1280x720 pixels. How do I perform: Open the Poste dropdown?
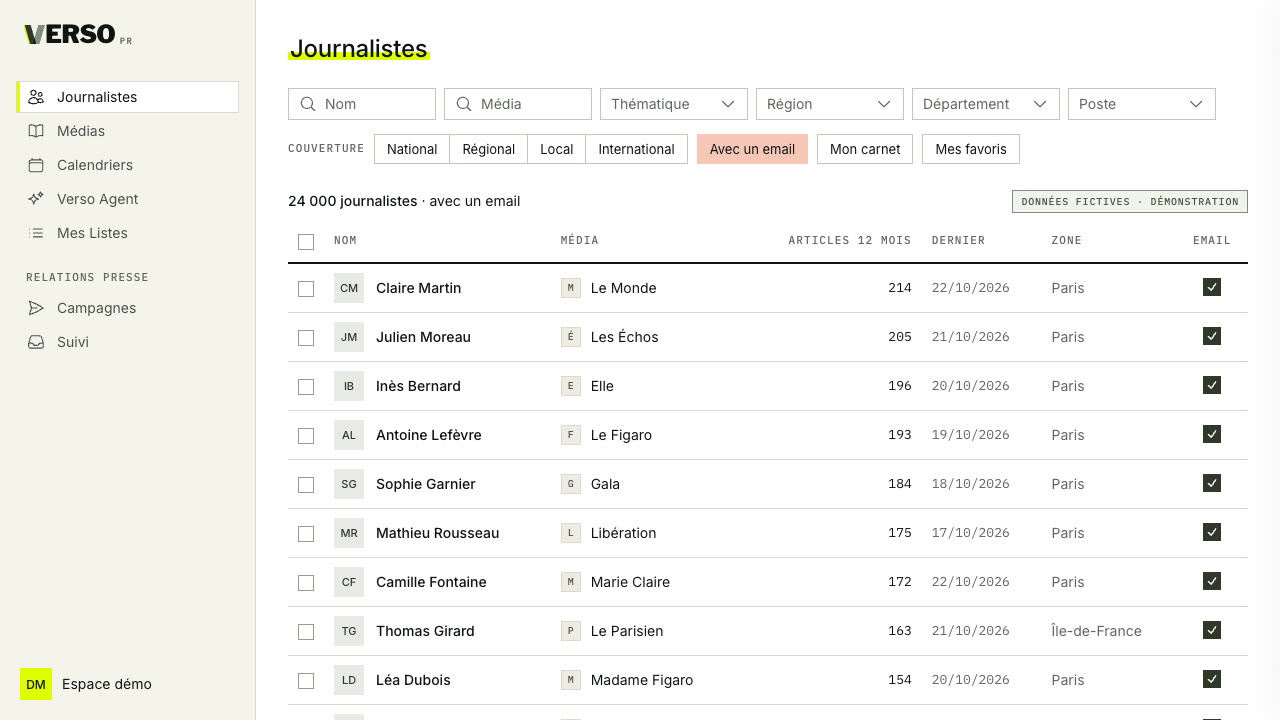pos(1142,104)
